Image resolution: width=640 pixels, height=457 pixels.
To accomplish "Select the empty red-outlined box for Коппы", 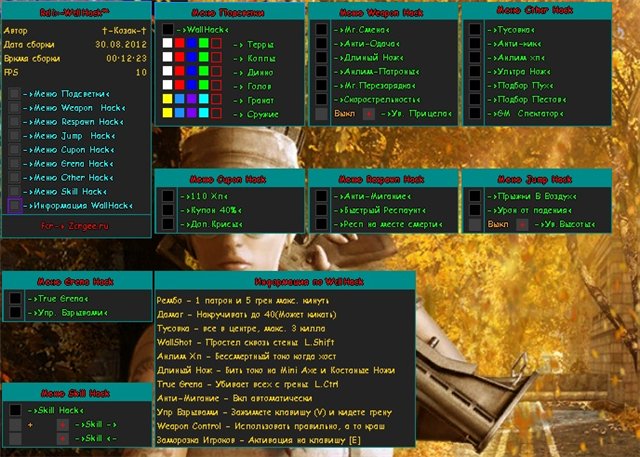I will [x=216, y=57].
